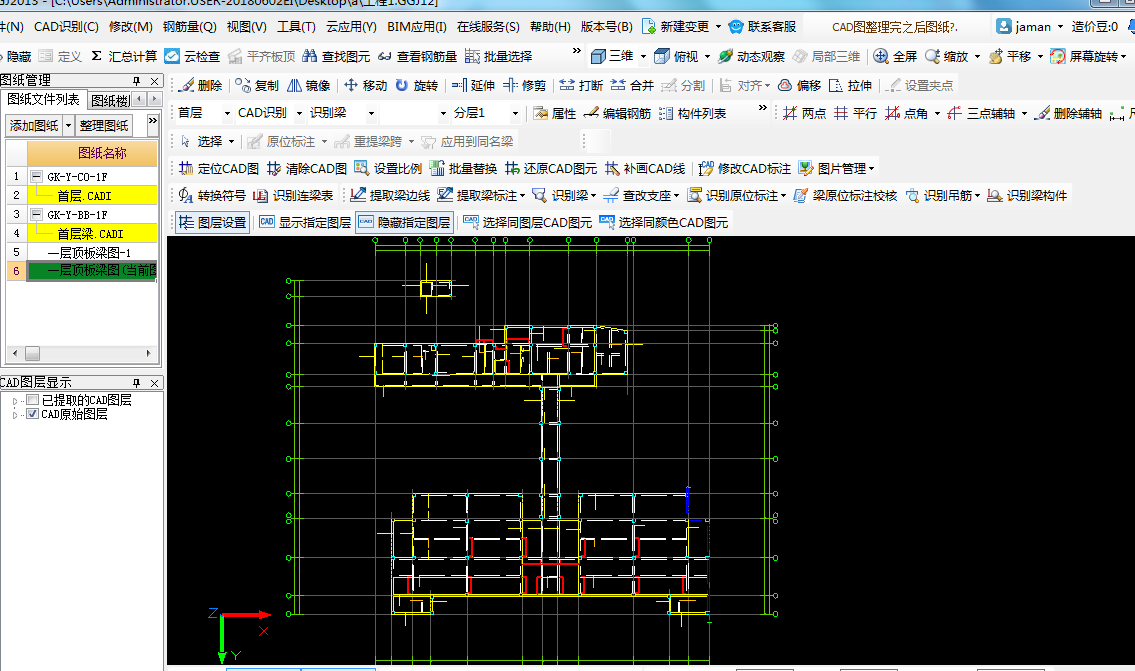Uncheck the CAD原始图层 checkbox
The height and width of the screenshot is (671, 1135).
click(x=33, y=414)
